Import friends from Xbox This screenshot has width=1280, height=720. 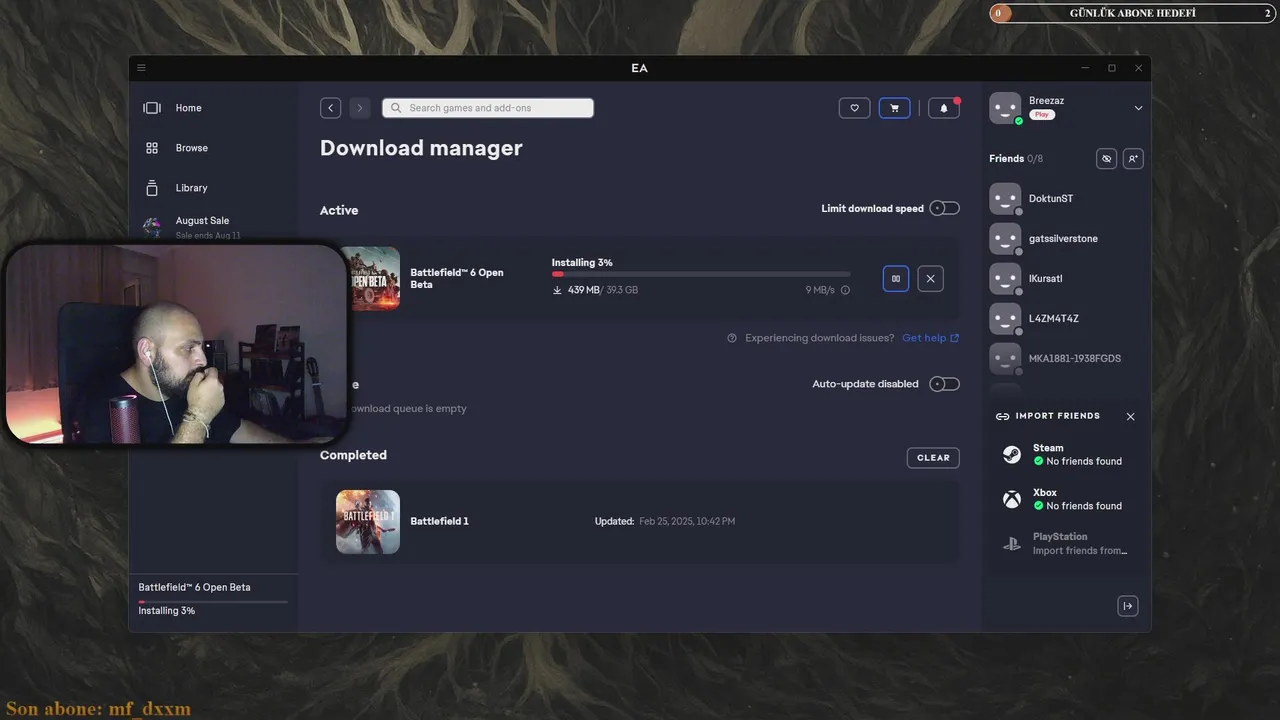(1065, 499)
